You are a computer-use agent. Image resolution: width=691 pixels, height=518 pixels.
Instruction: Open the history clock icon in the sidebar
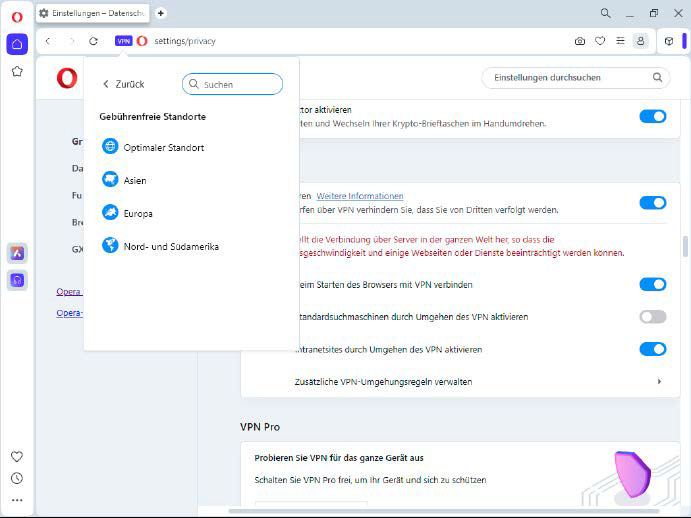click(x=17, y=478)
